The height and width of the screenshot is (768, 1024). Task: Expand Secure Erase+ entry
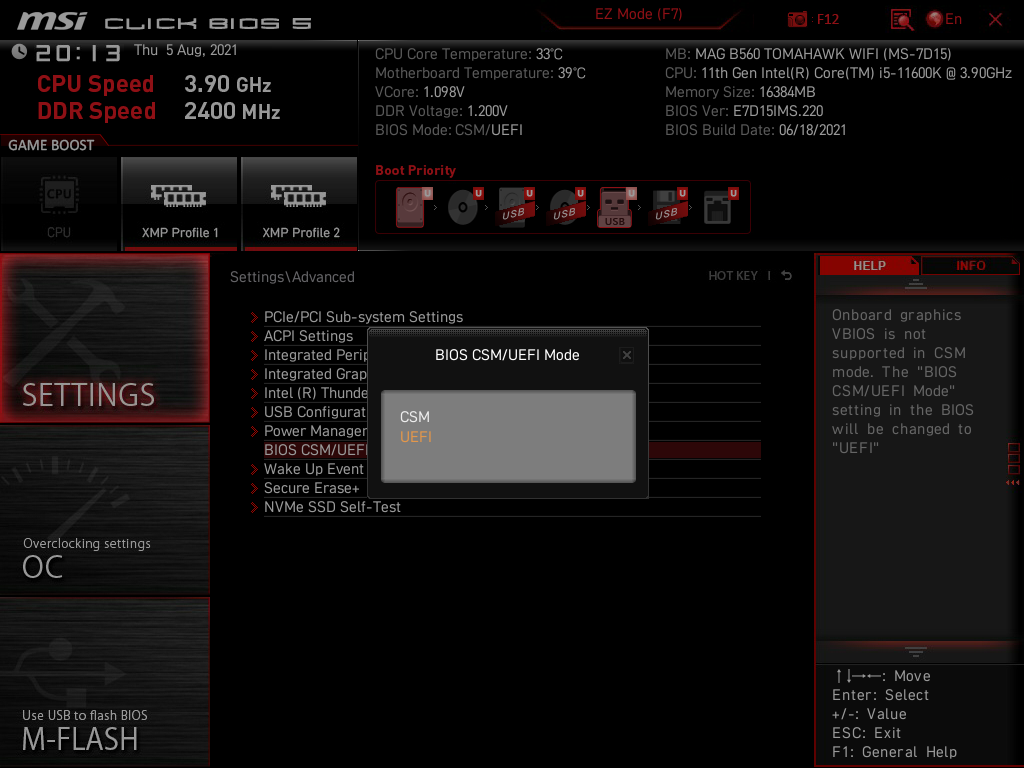click(x=308, y=488)
